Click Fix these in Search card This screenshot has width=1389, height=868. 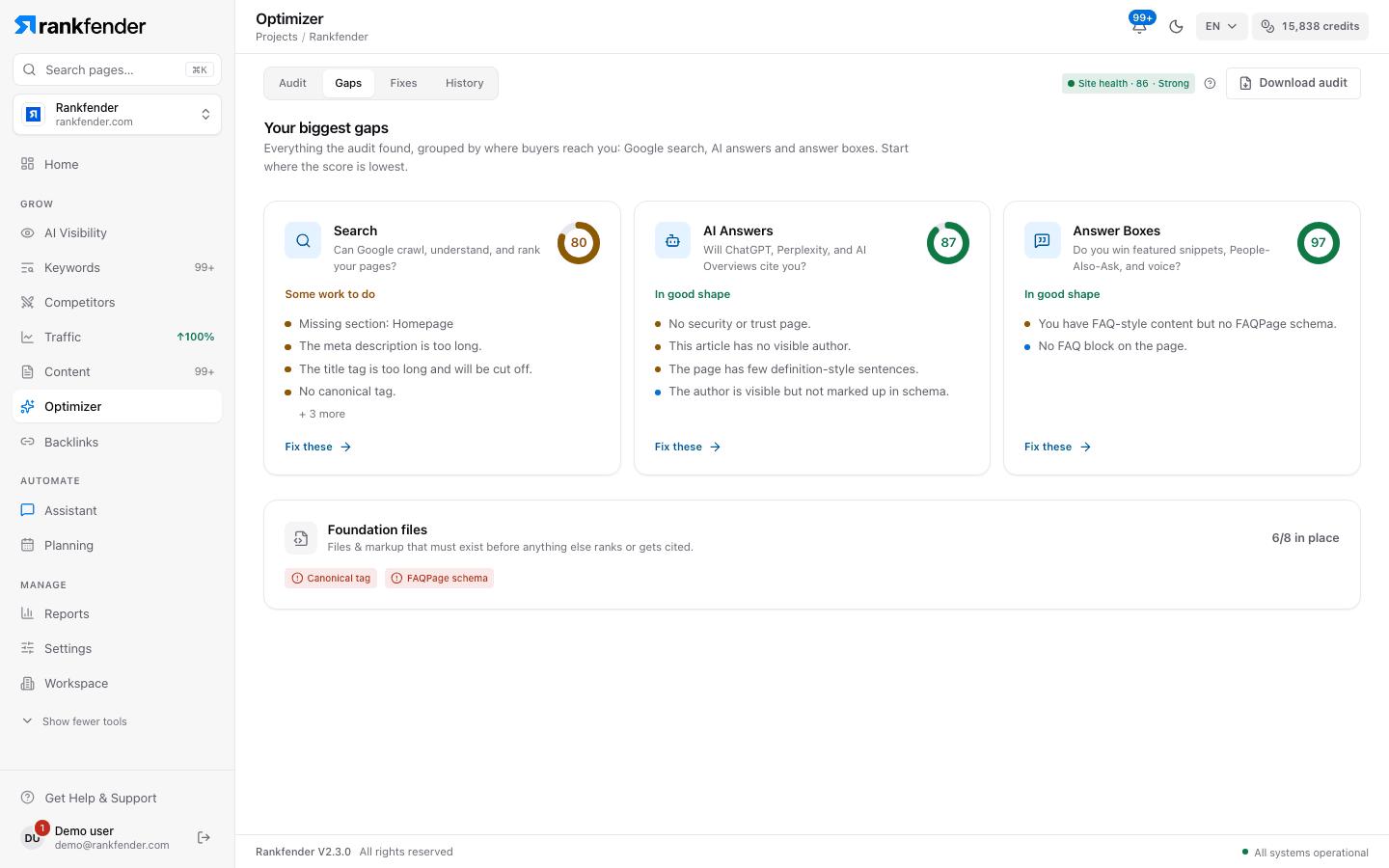[x=318, y=447]
